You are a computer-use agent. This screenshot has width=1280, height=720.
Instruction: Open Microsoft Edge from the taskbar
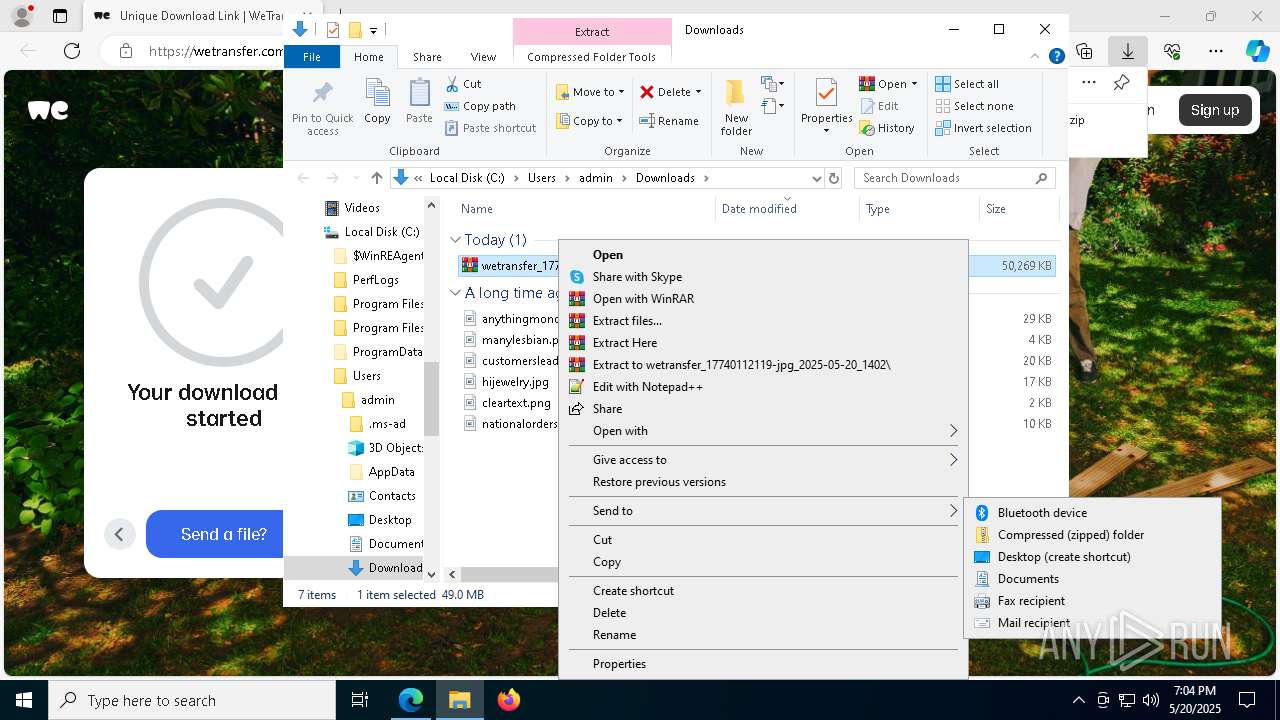tap(411, 700)
